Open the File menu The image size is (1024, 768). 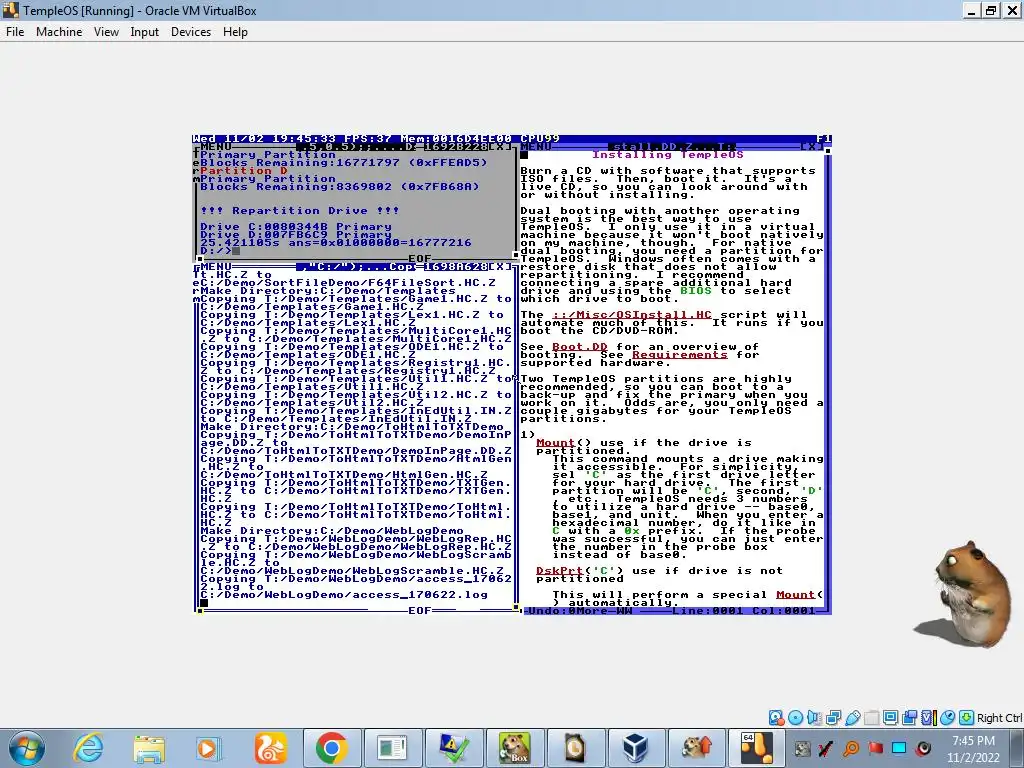point(15,32)
